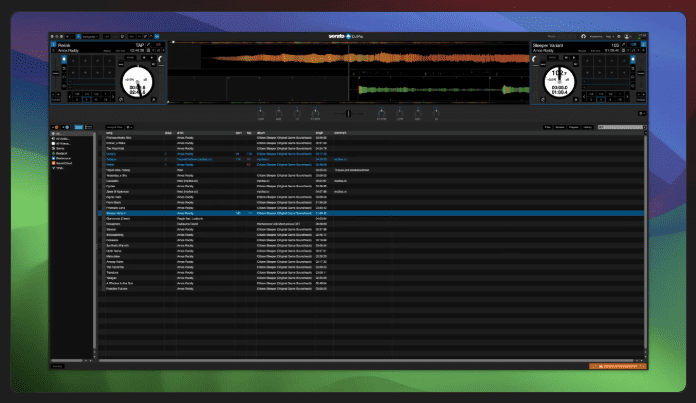Viewport: 696px width, 403px height.
Task: Select TIDAL in the library sidebar
Action: (x=60, y=168)
